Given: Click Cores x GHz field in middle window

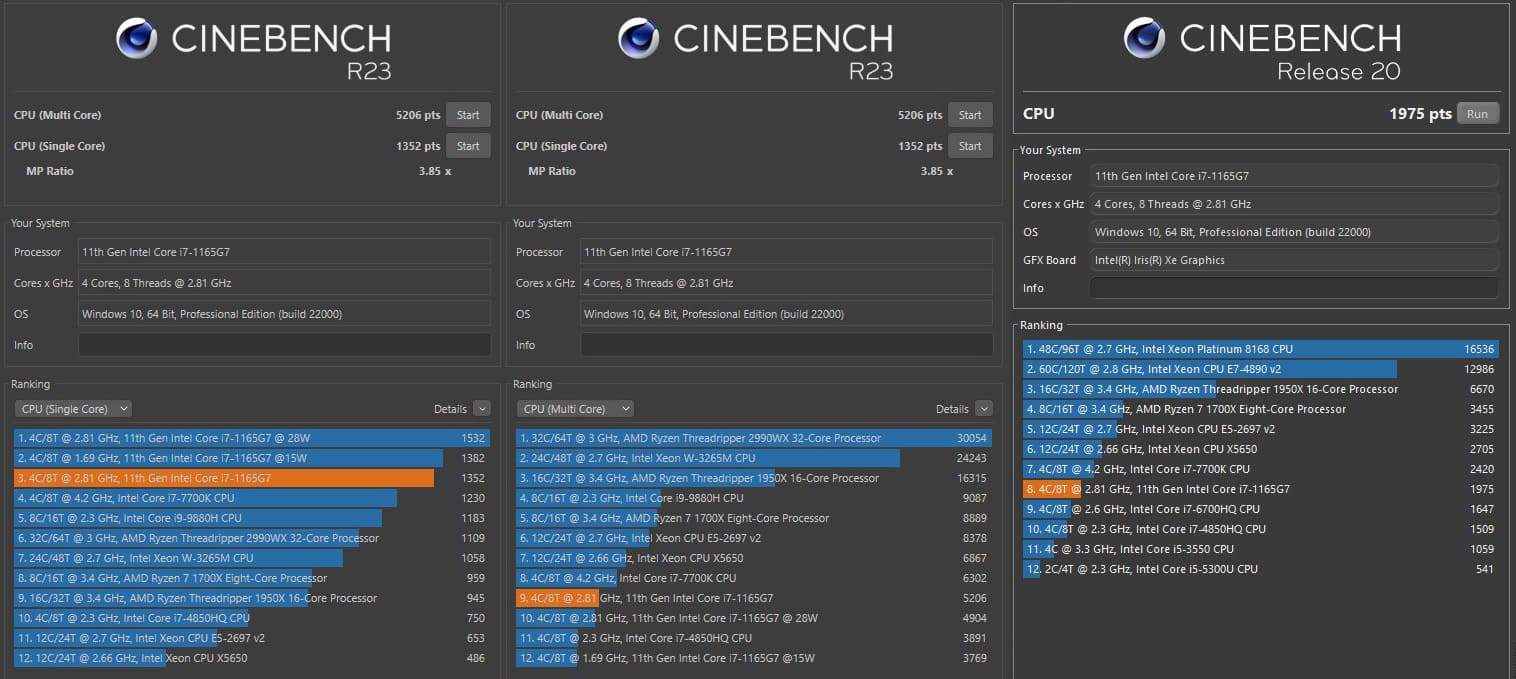Looking at the screenshot, I should pyautogui.click(x=787, y=283).
